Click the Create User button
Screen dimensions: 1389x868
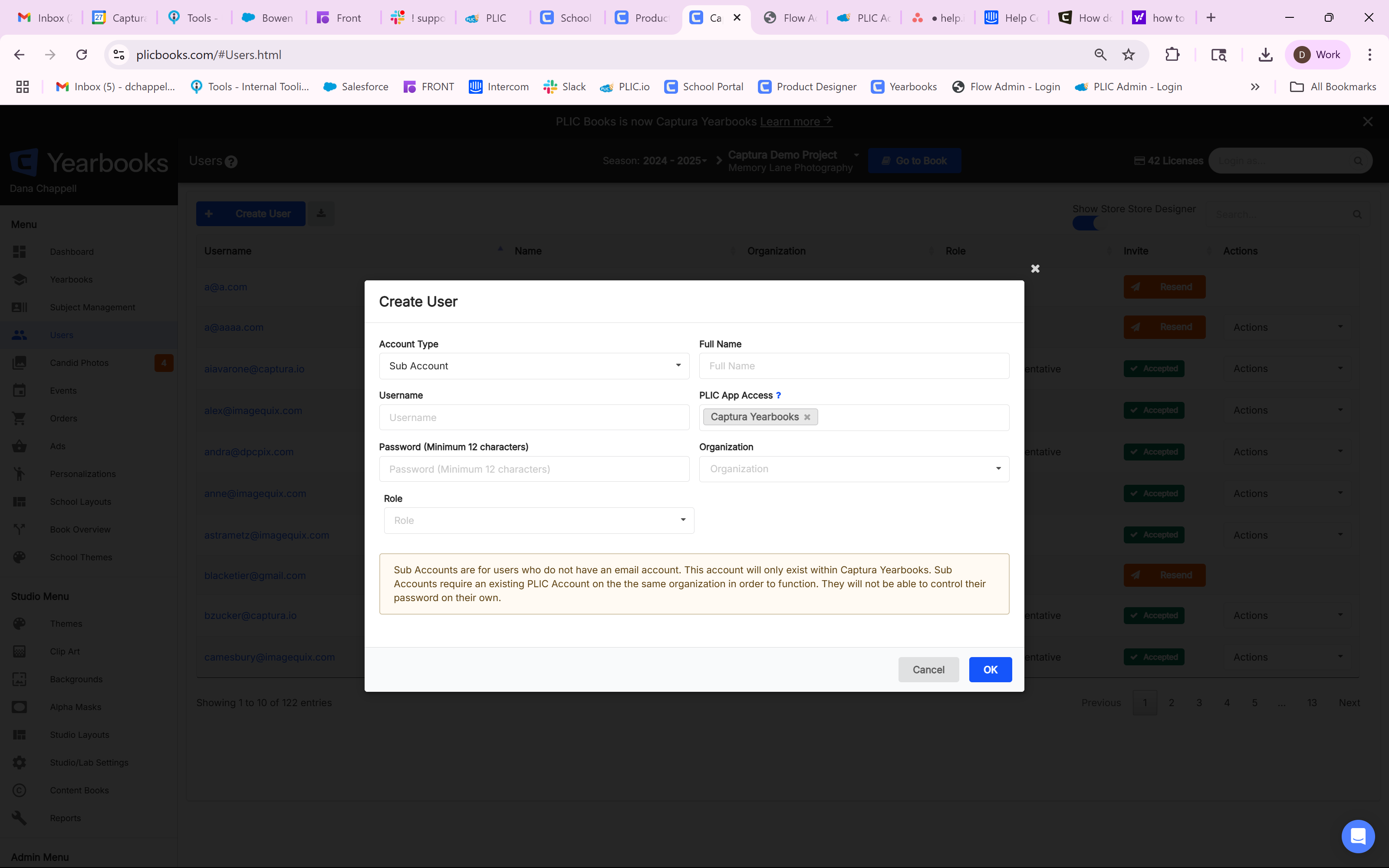click(250, 214)
